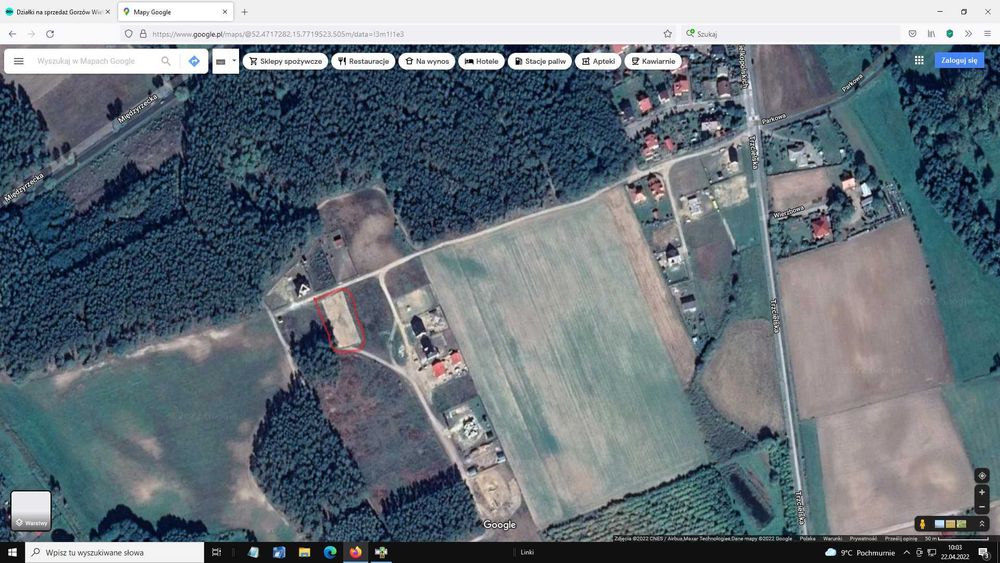This screenshot has width=1000, height=563.
Task: Expand the dropdown arrow next to keyboard icon
Action: pyautogui.click(x=234, y=61)
